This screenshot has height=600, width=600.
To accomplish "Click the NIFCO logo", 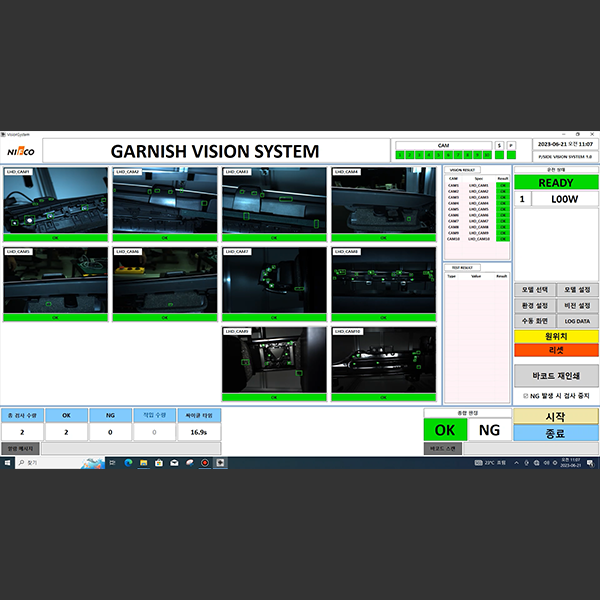I will click(x=20, y=152).
